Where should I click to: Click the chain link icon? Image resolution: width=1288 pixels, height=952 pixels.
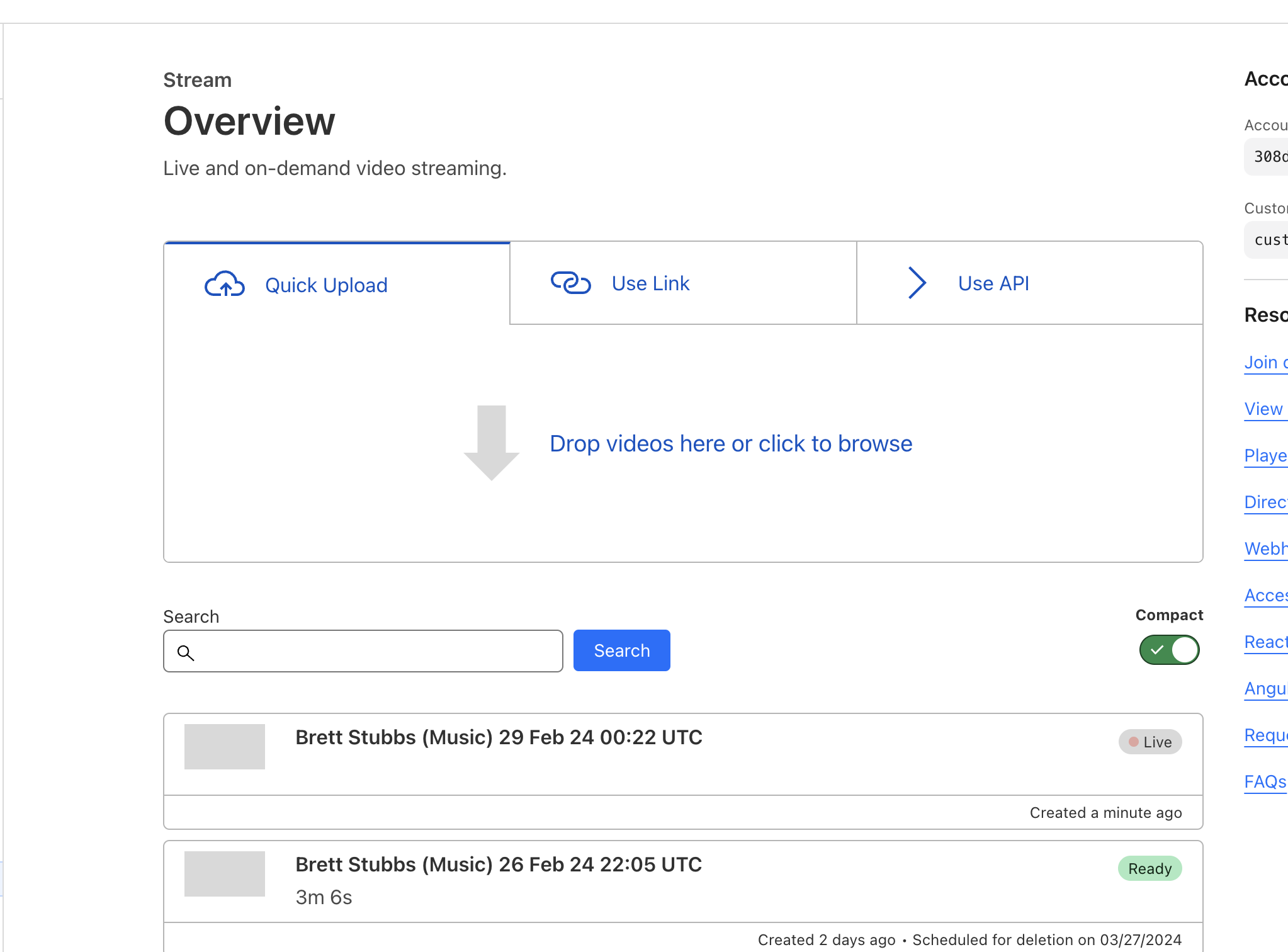570,283
